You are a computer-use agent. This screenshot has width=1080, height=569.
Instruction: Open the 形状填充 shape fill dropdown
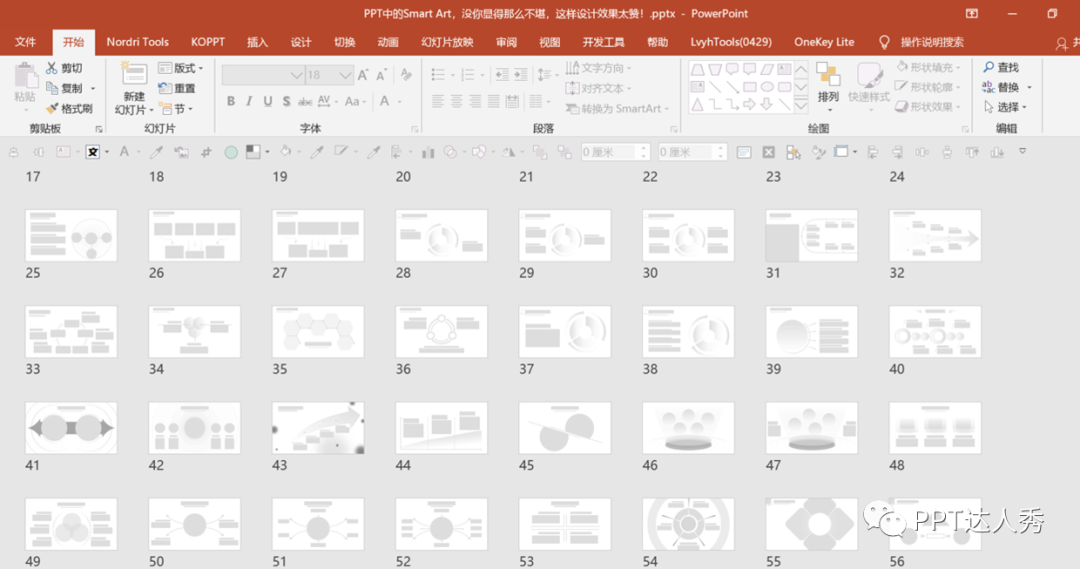point(928,68)
